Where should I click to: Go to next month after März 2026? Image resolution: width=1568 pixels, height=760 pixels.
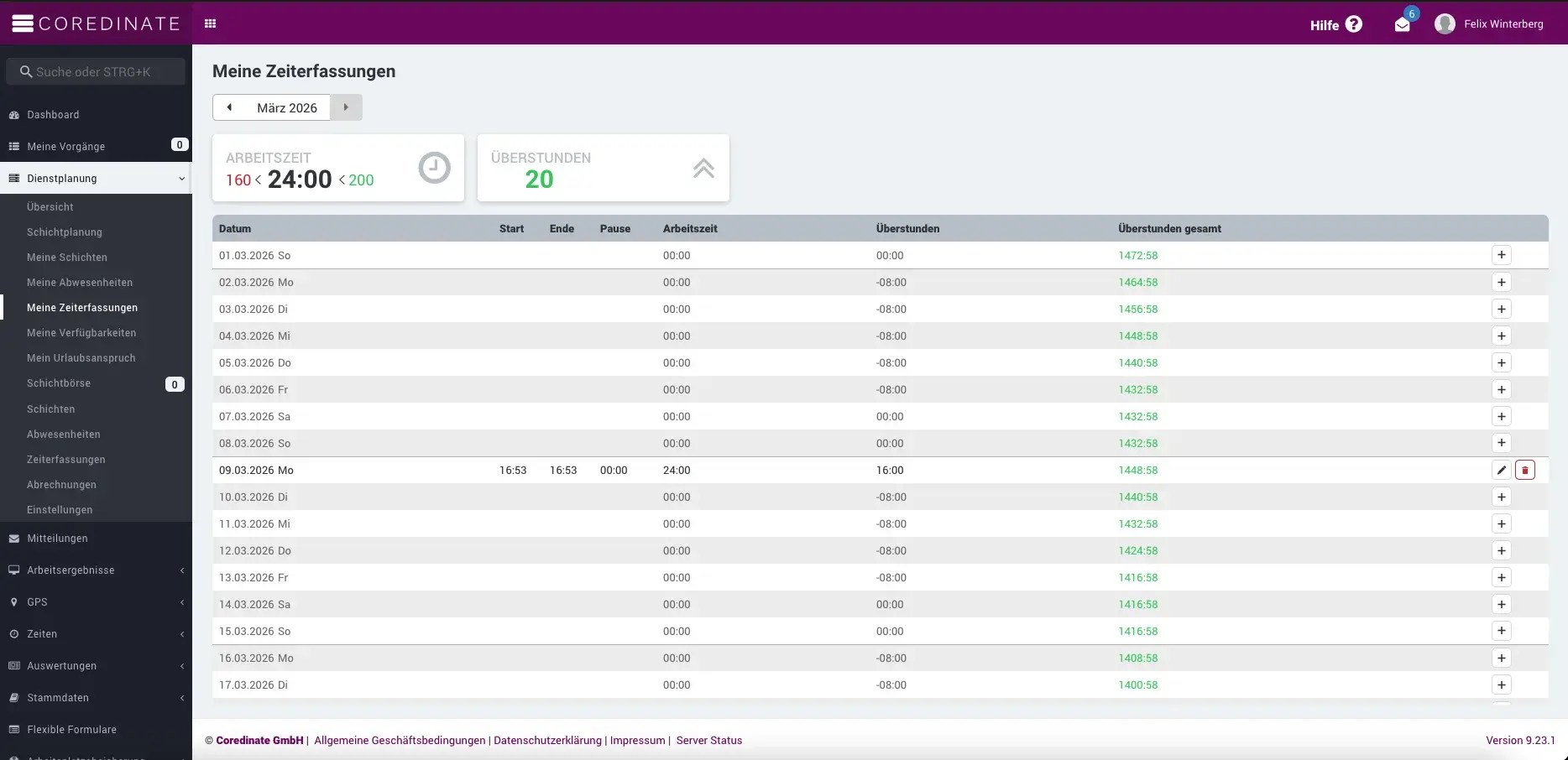tap(346, 107)
